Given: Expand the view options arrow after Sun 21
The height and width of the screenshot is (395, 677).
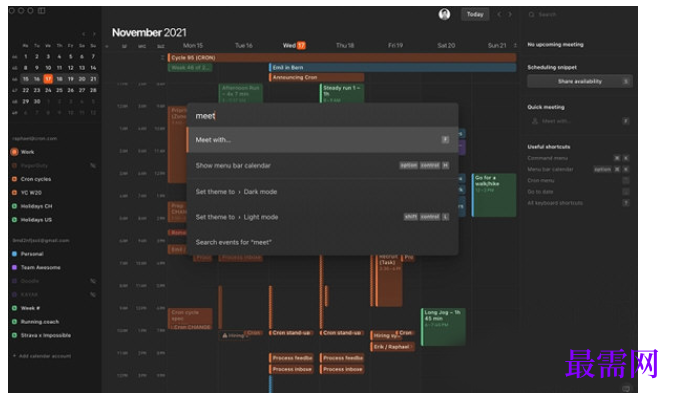Looking at the screenshot, I should [515, 45].
